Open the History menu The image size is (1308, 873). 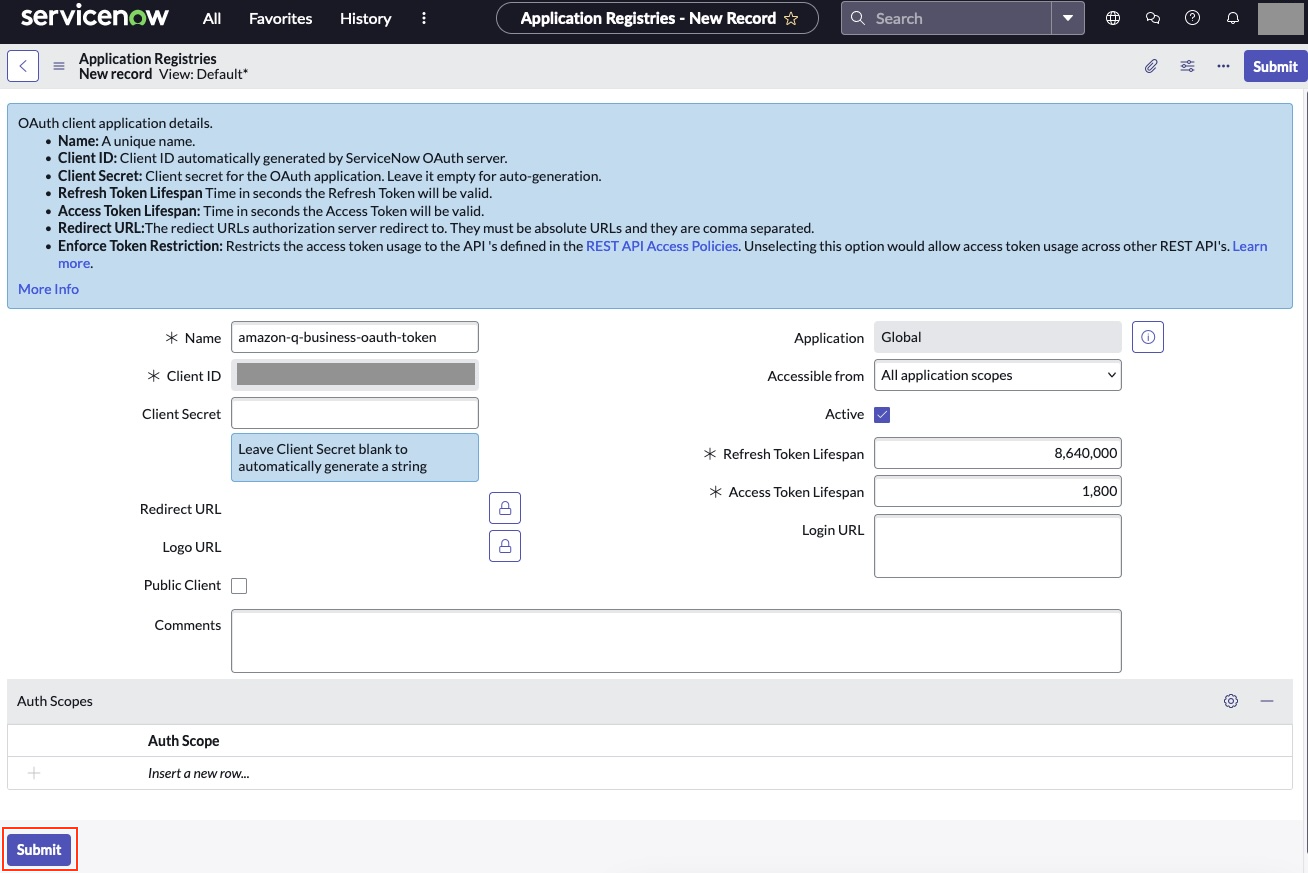click(x=365, y=18)
